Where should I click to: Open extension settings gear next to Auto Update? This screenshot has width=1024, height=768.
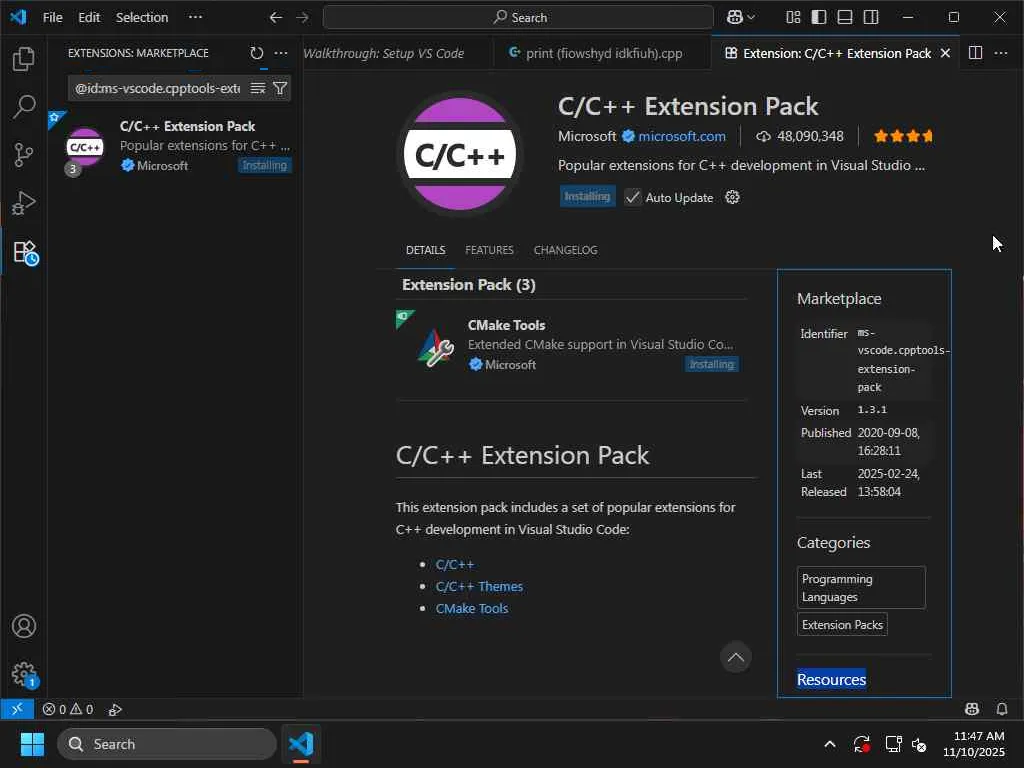[x=732, y=197]
